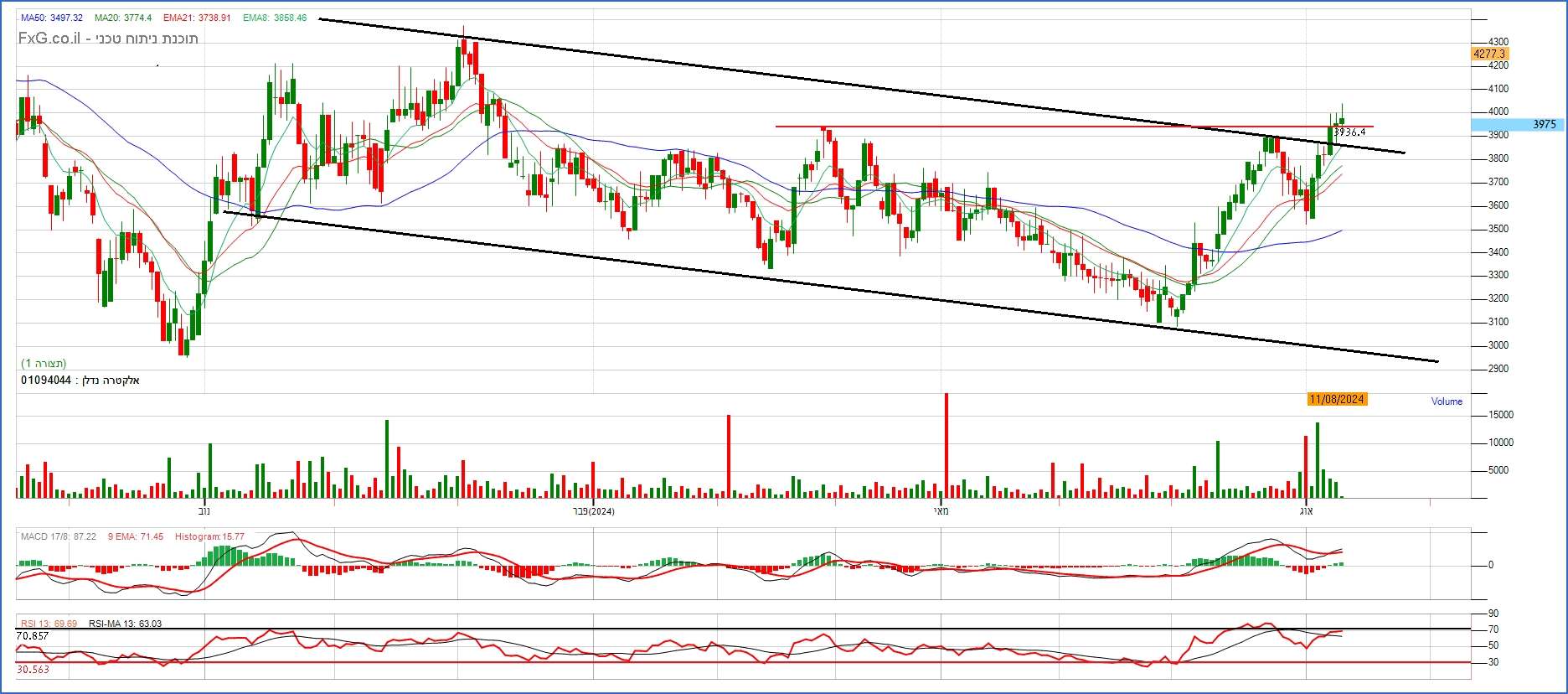This screenshot has width=1568, height=694.
Task: Select 3400 on the price axis
Action: coord(1499,252)
